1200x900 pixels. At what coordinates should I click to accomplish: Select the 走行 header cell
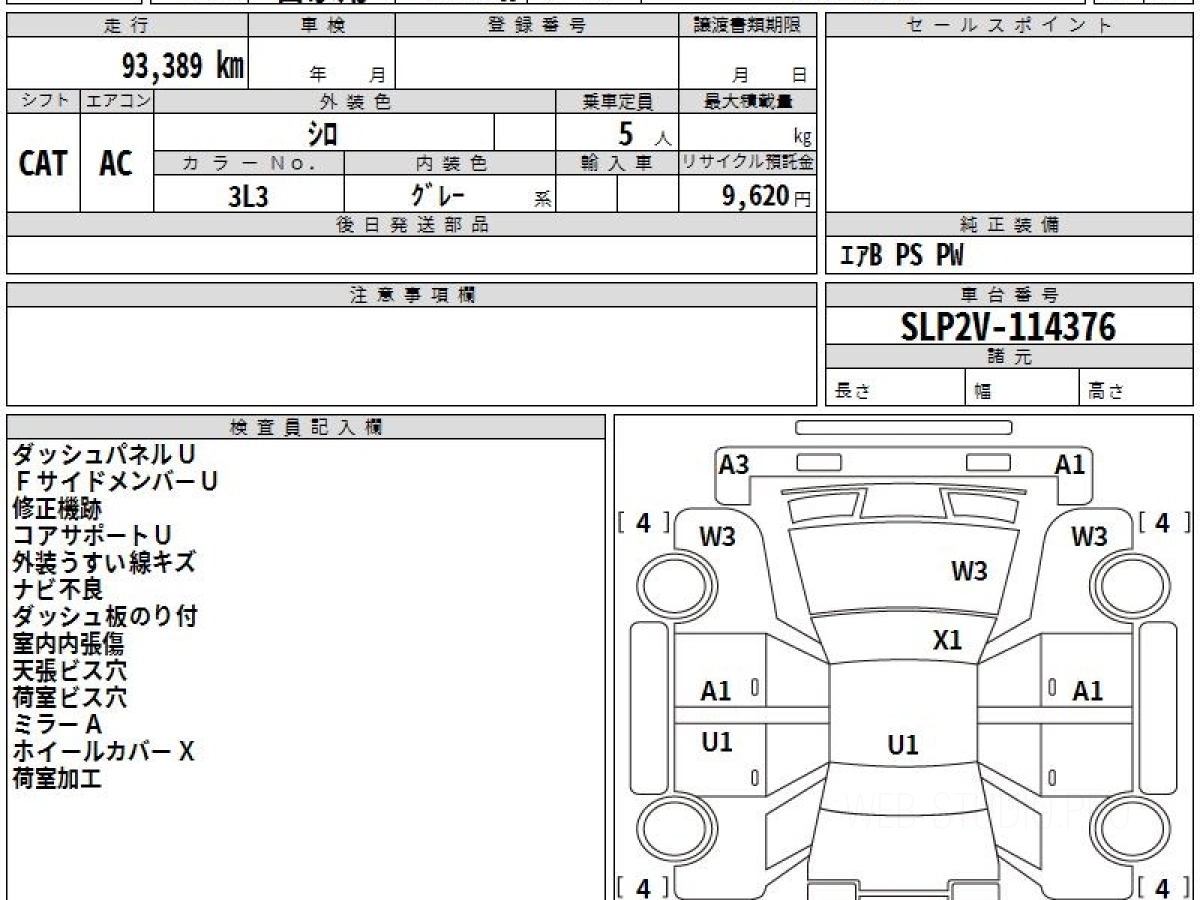tap(127, 26)
